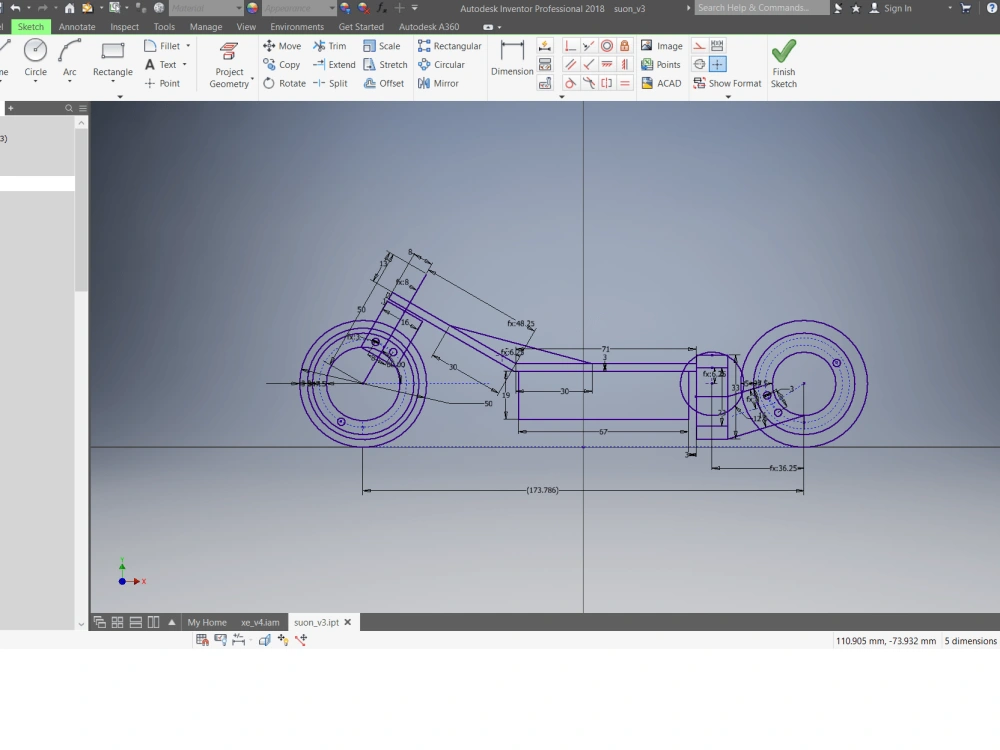Toggle the Center Point format

click(x=717, y=64)
